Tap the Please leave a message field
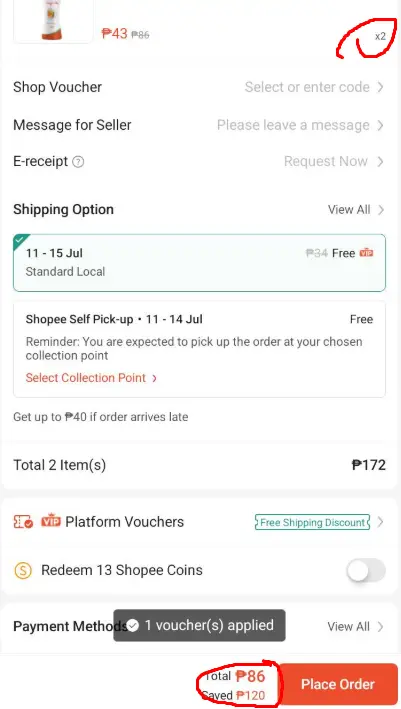The width and height of the screenshot is (401, 709). coord(293,125)
